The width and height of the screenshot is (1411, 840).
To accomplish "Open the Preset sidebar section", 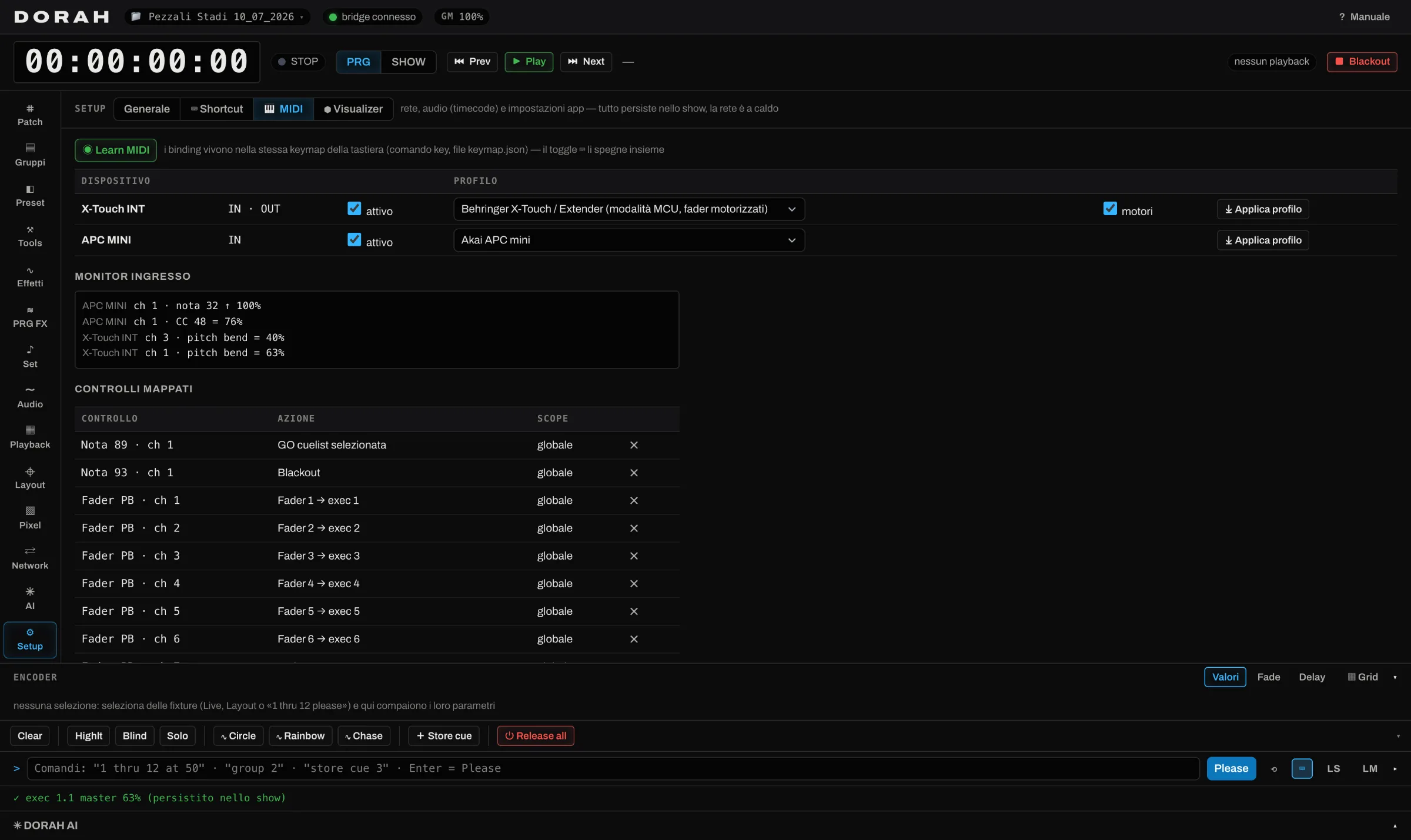I will (x=30, y=196).
